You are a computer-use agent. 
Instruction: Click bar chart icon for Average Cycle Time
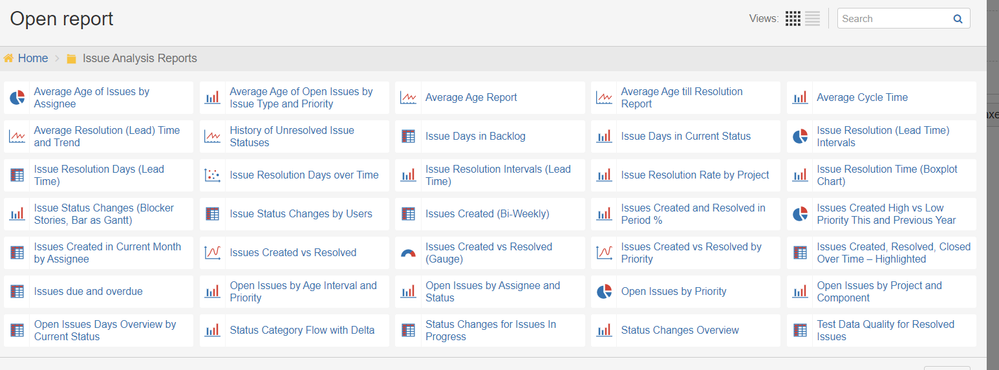800,97
